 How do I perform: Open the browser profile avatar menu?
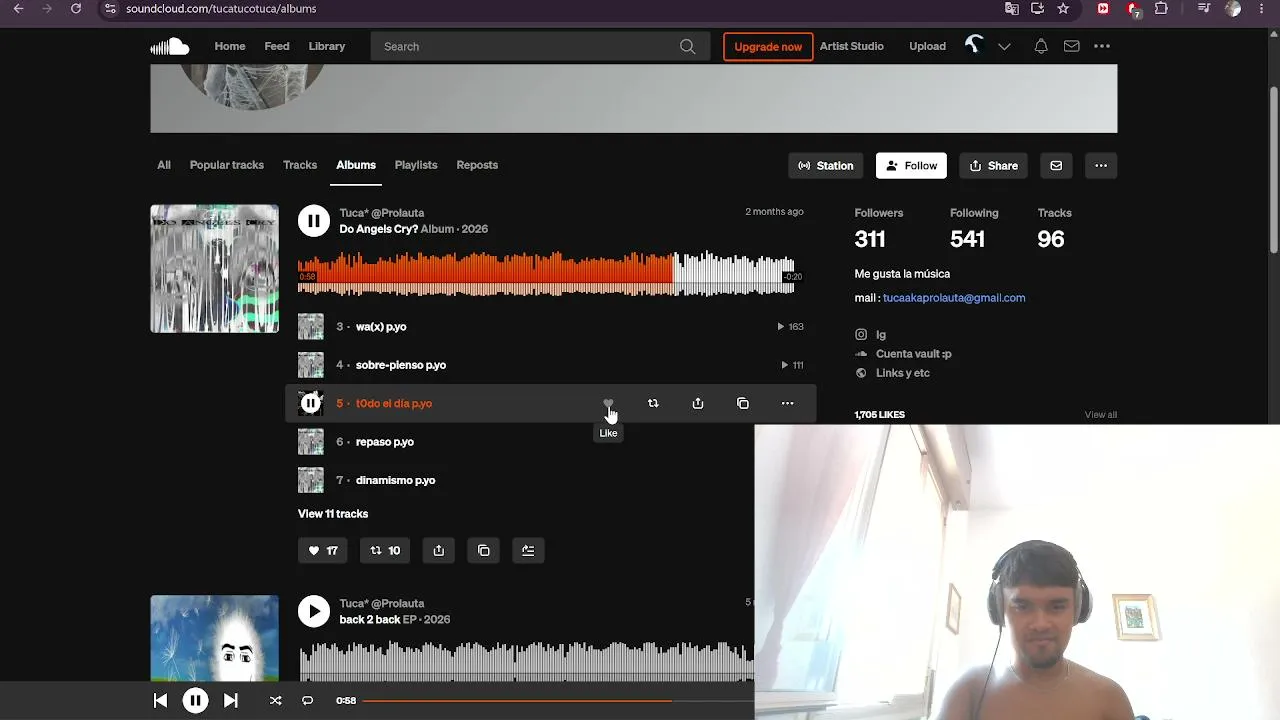coord(1233,9)
